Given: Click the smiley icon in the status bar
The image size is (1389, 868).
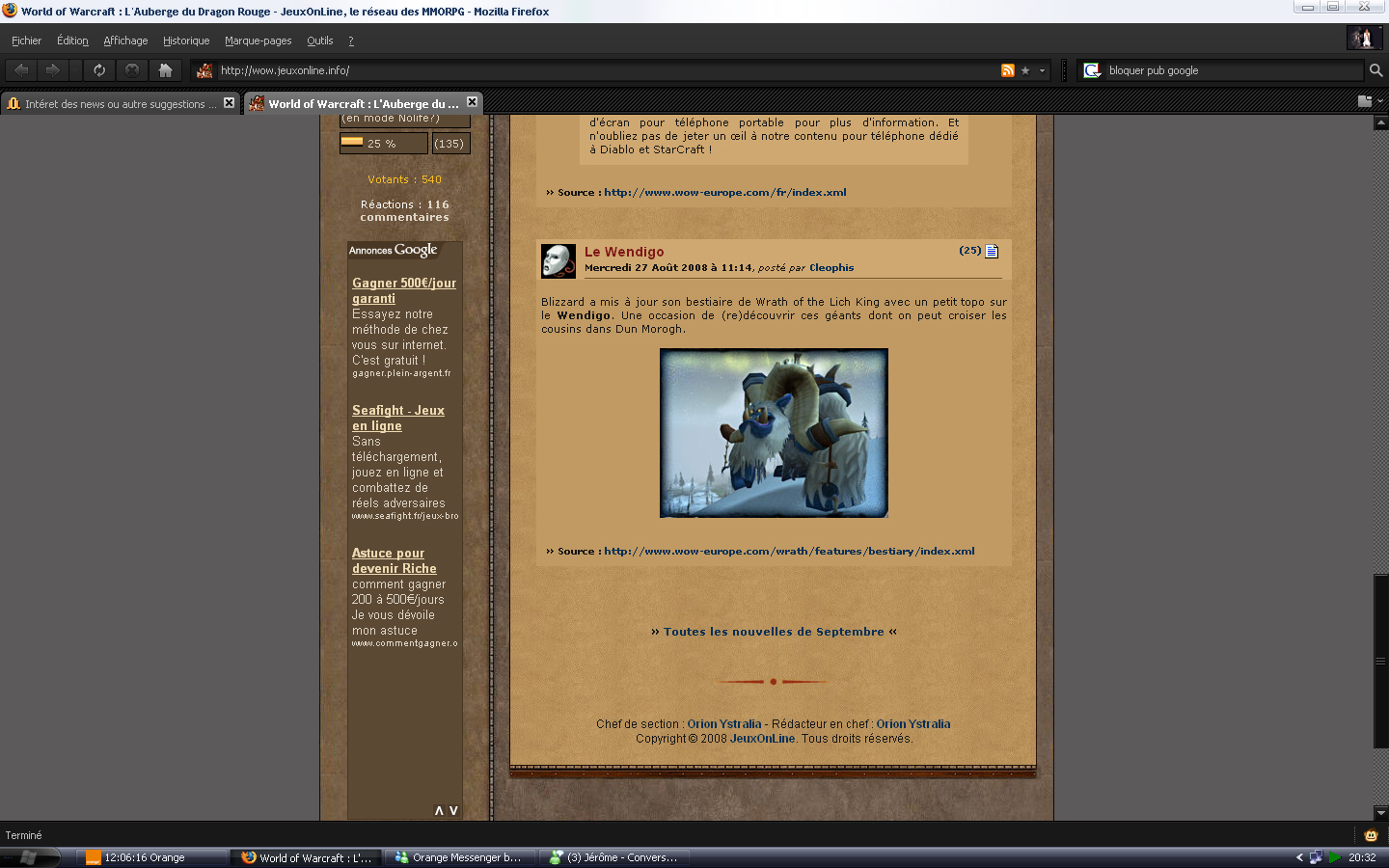Looking at the screenshot, I should pos(1371,835).
